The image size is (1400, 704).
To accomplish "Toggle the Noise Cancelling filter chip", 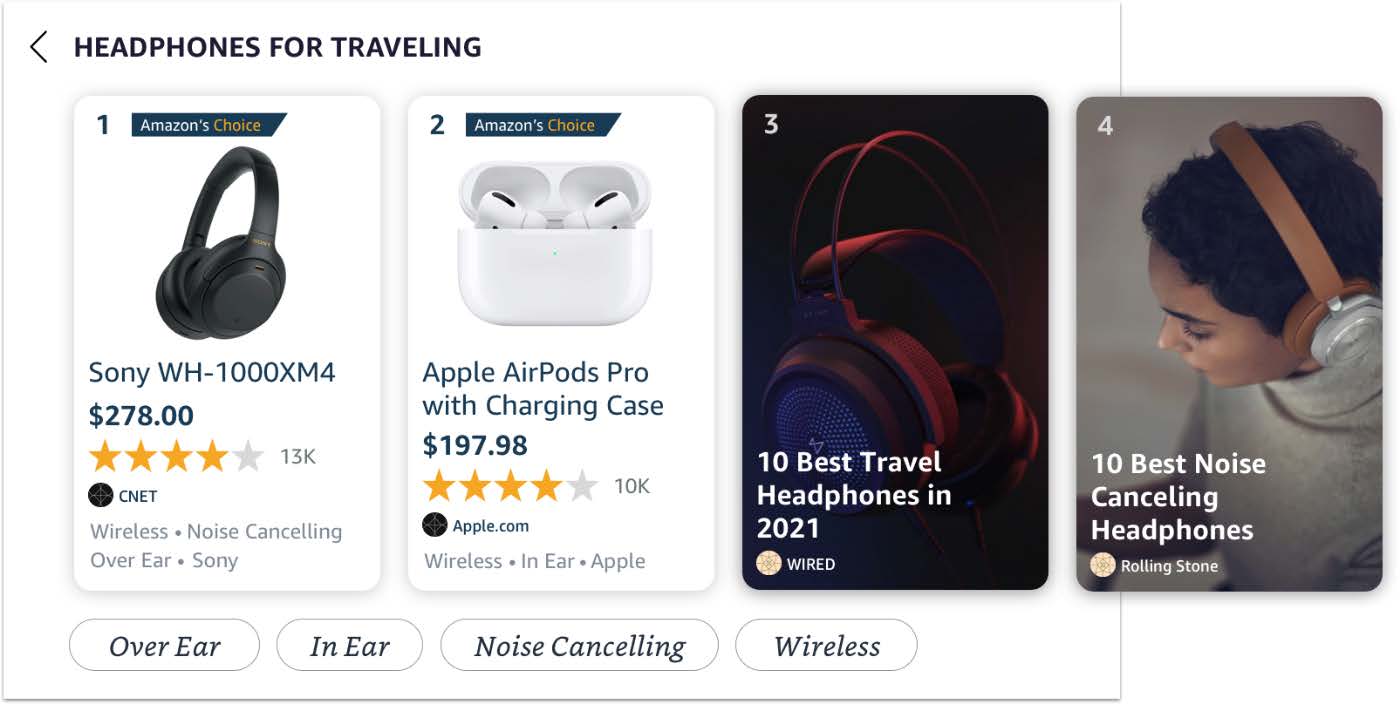I will pyautogui.click(x=579, y=646).
